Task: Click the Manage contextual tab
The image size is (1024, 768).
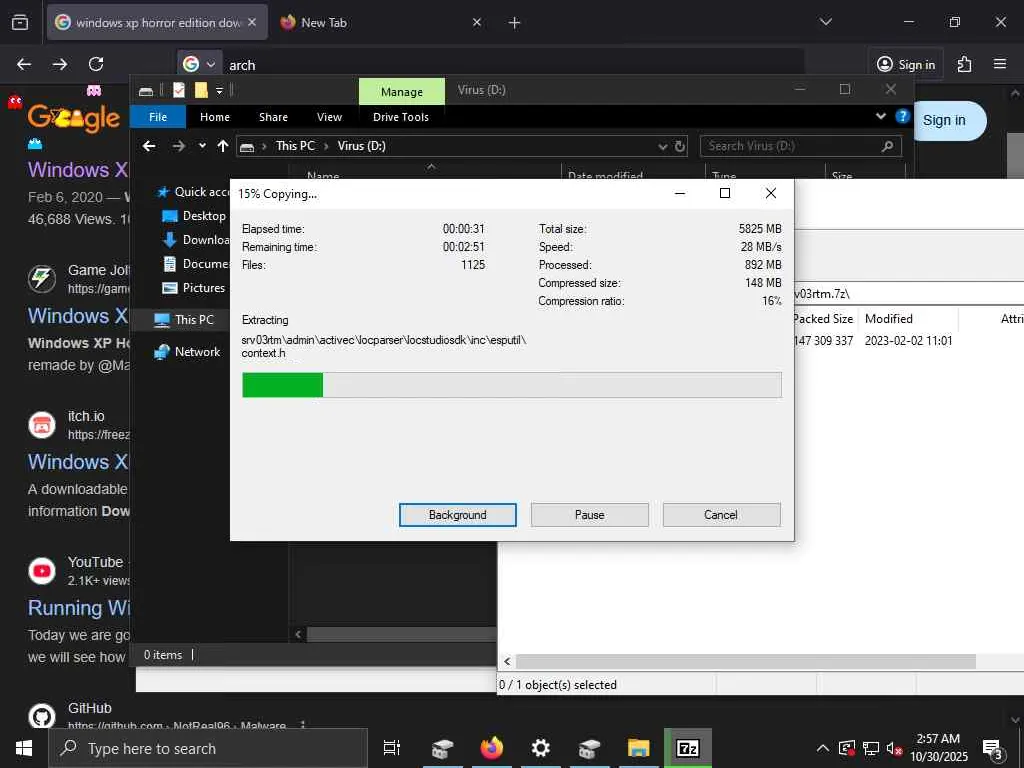Action: [x=402, y=92]
